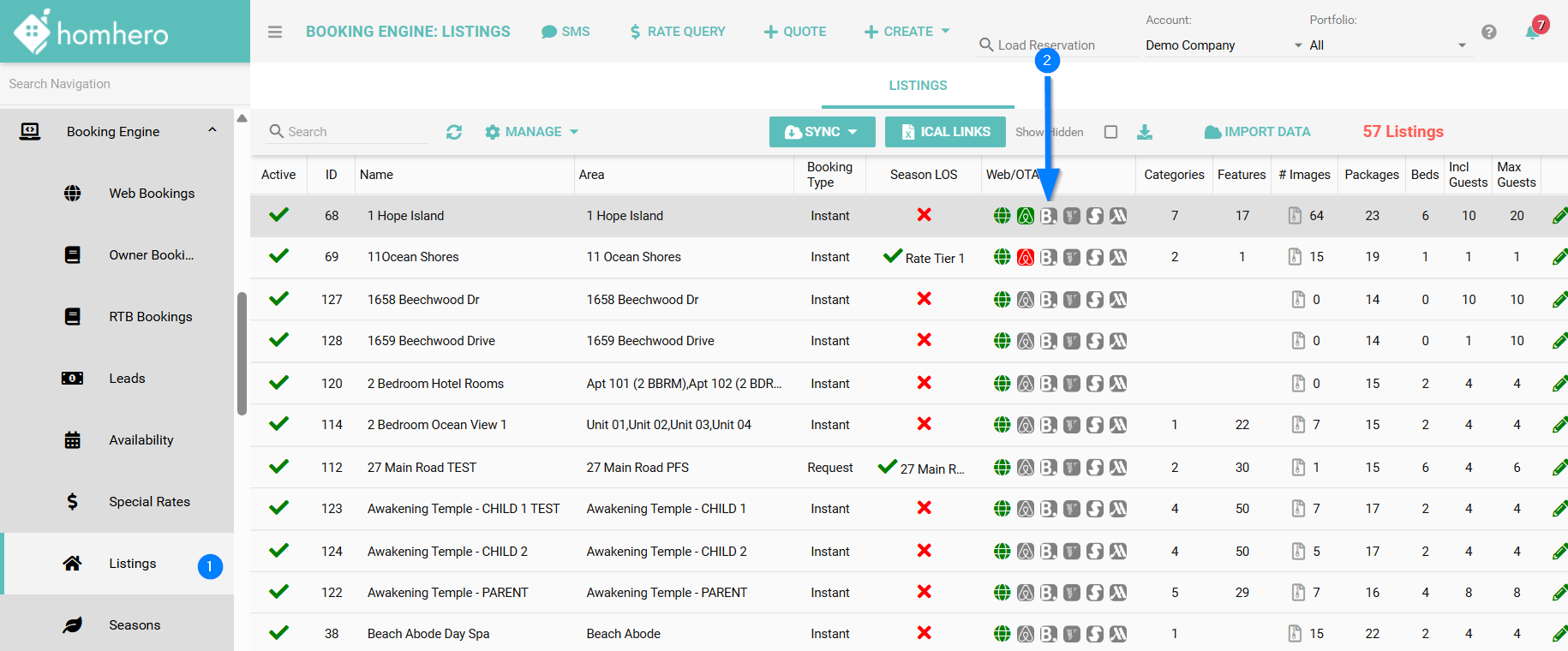Open the MANAGE dropdown
Viewport: 1568px width, 651px height.
[x=531, y=132]
